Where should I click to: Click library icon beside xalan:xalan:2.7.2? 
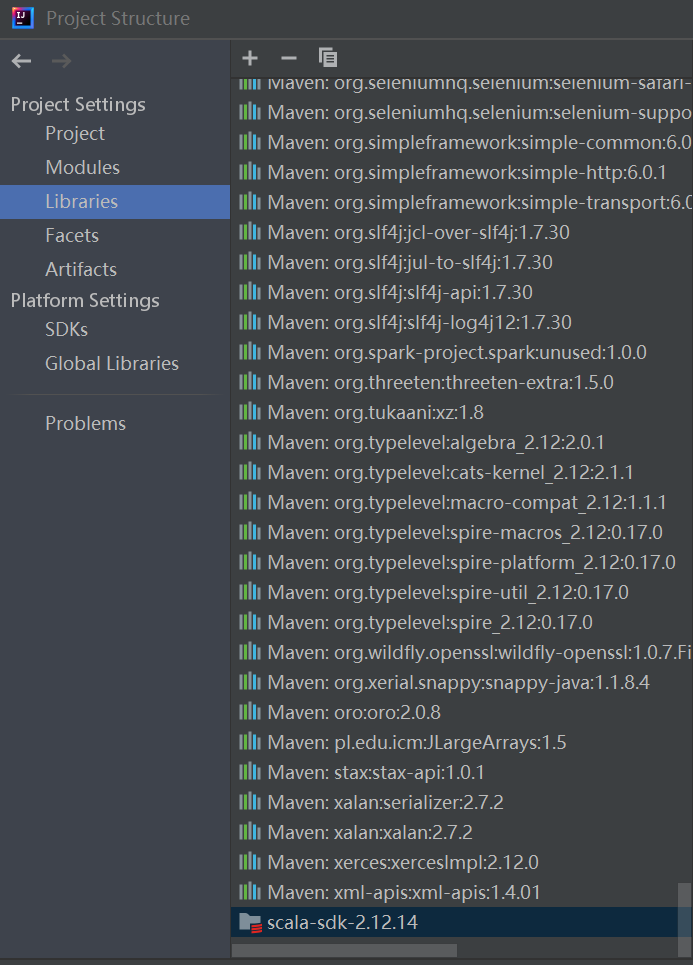point(250,832)
